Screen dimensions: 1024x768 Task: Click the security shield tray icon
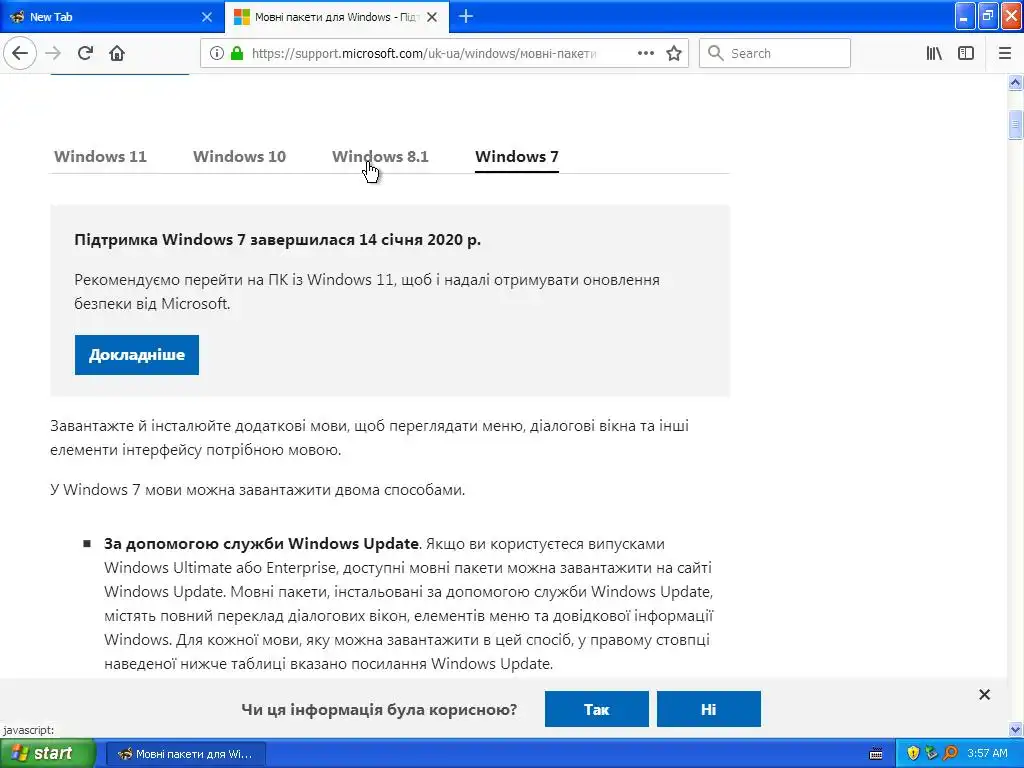(913, 753)
